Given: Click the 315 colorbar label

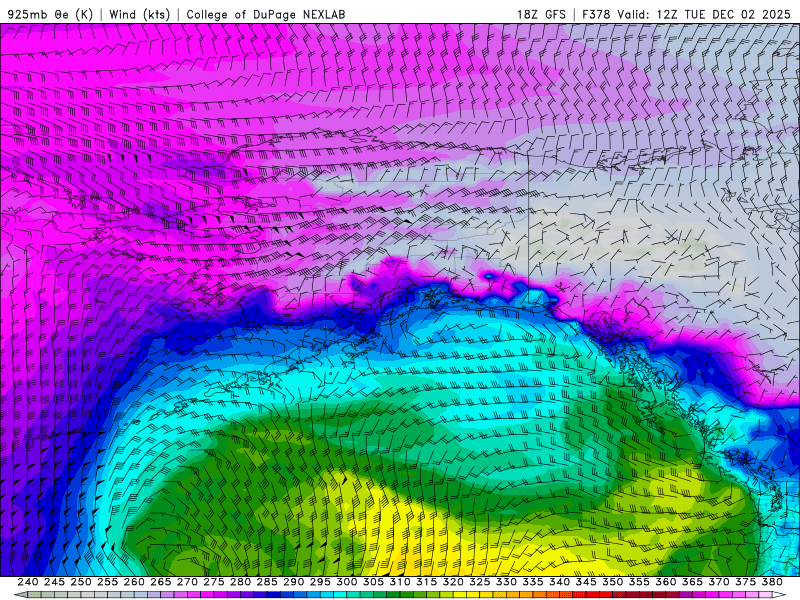Looking at the screenshot, I should [x=426, y=582].
